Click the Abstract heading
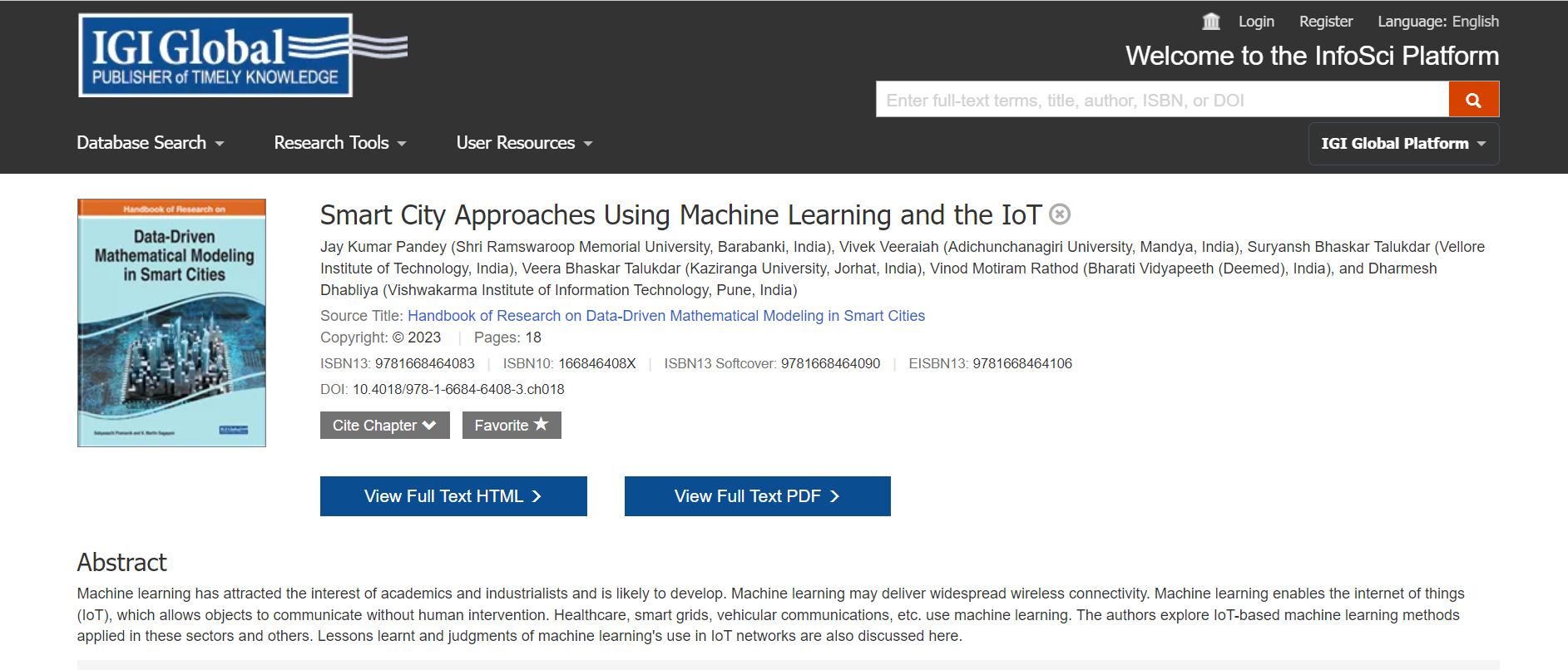 [122, 563]
